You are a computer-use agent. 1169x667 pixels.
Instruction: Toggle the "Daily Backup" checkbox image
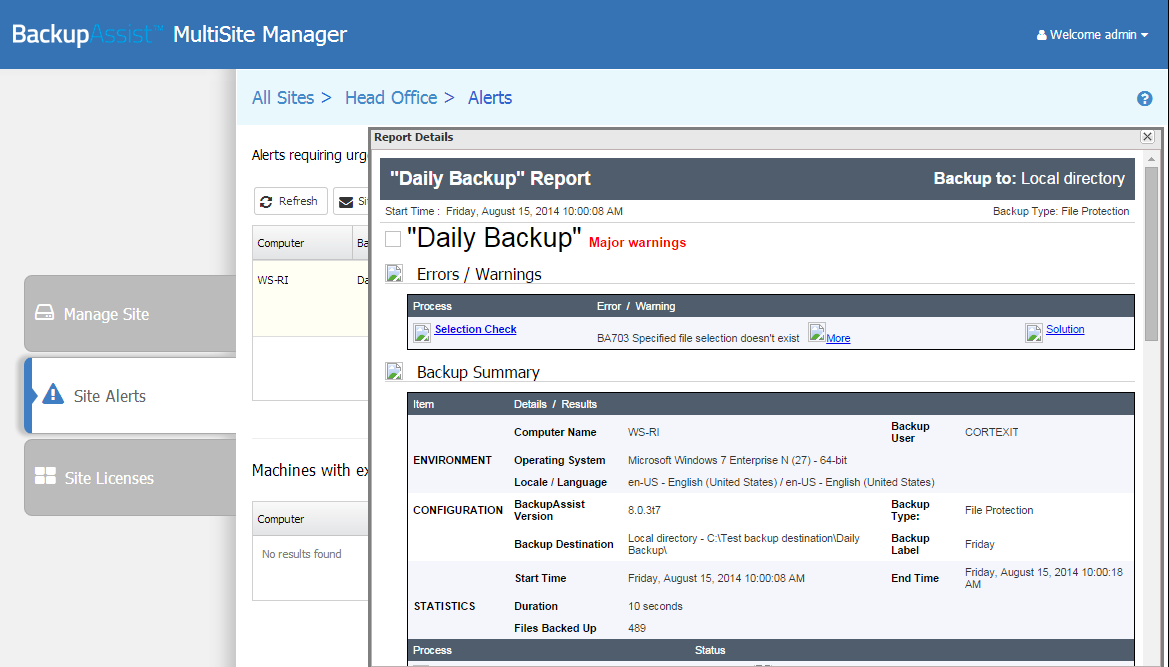point(393,238)
